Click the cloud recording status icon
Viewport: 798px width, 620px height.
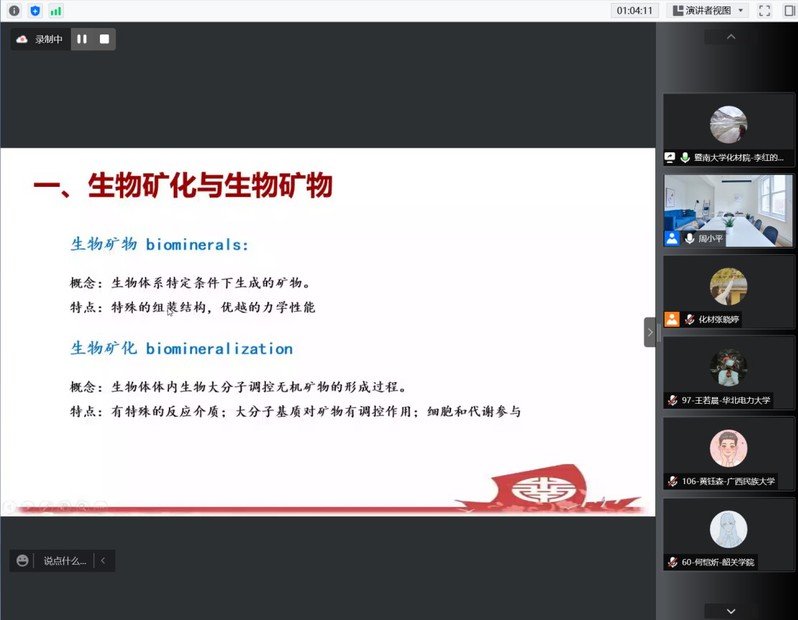pyautogui.click(x=22, y=39)
